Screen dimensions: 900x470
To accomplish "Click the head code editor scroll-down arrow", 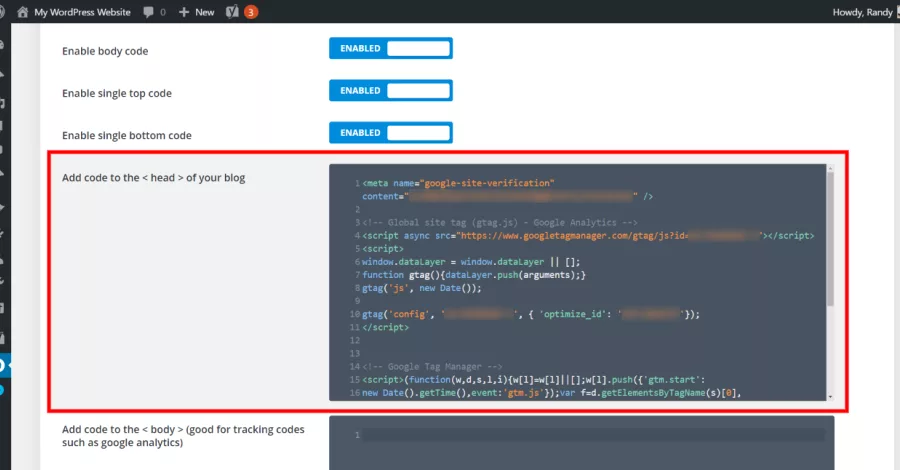I will [x=830, y=397].
